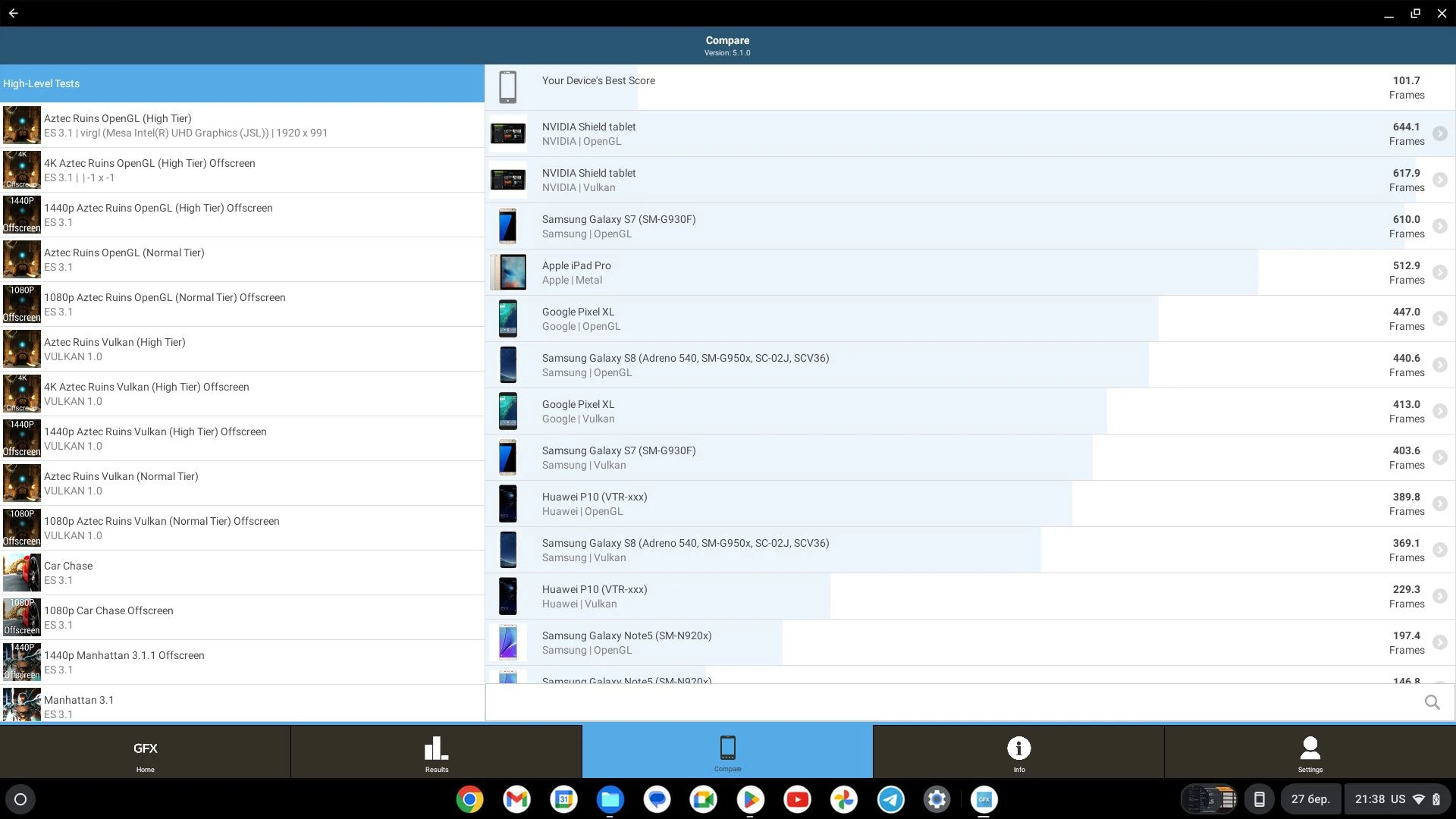The height and width of the screenshot is (819, 1456).
Task: Open Chrome from the shelf
Action: [469, 799]
